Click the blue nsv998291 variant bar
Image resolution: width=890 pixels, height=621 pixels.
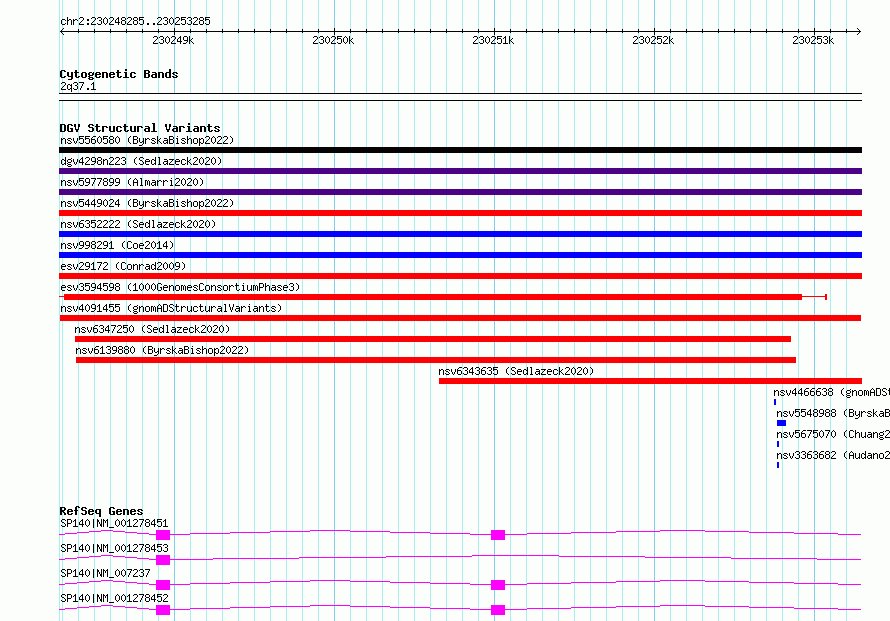(460, 255)
